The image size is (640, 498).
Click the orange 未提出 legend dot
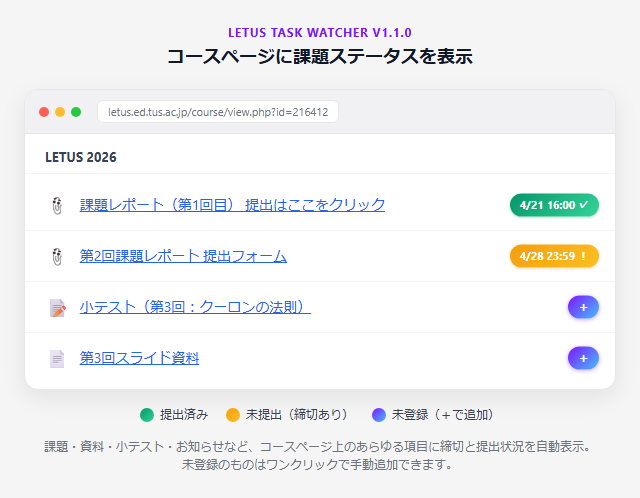tap(233, 415)
